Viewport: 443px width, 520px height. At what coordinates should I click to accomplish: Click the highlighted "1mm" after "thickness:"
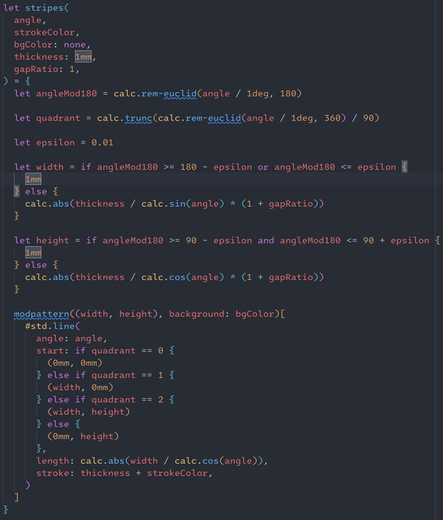tap(83, 57)
